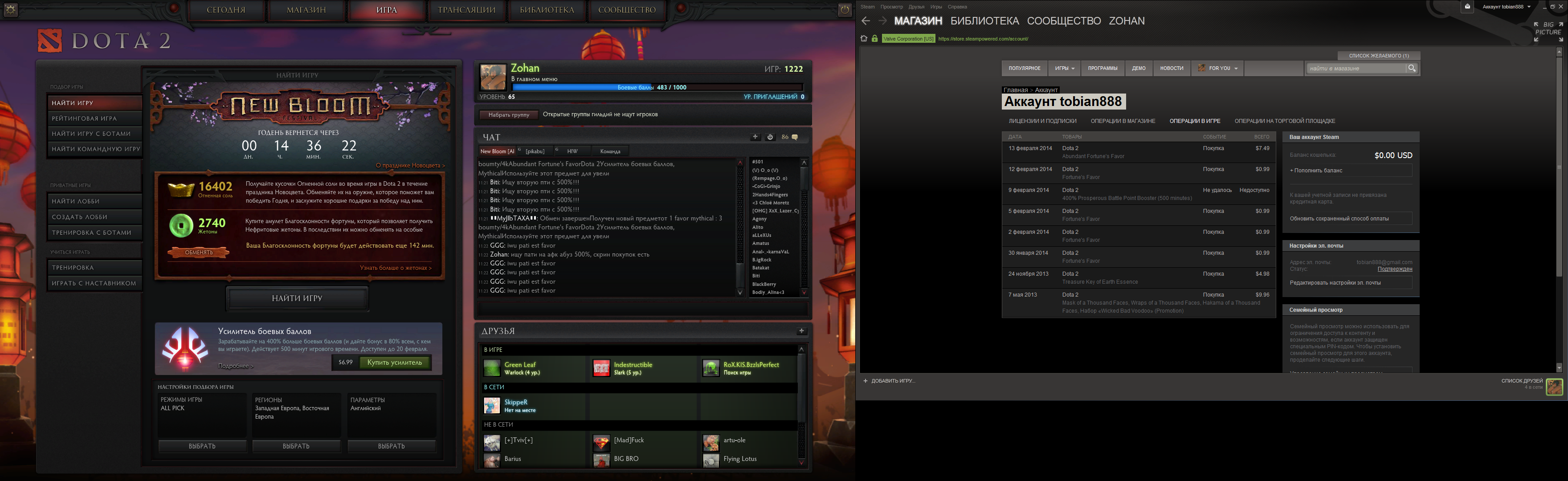Click store search input field
1568x481 pixels.
click(x=1356, y=68)
